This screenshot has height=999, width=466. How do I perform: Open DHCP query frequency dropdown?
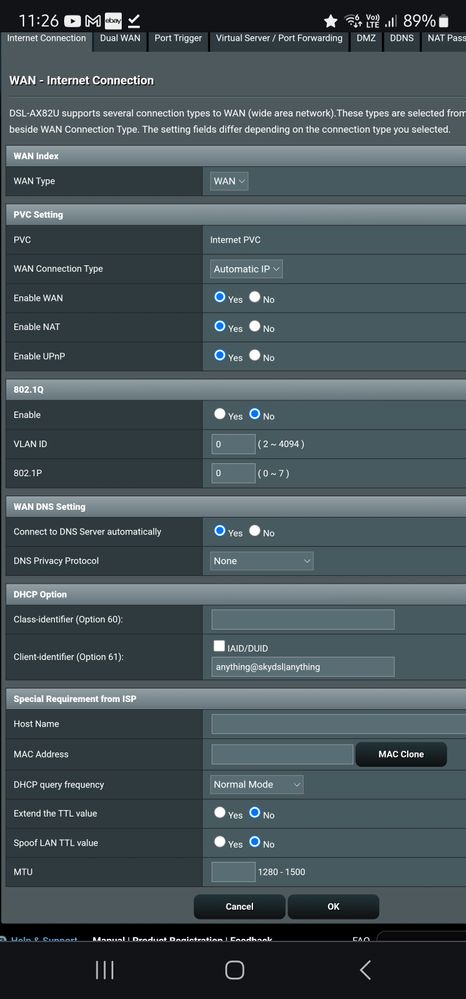click(x=257, y=784)
